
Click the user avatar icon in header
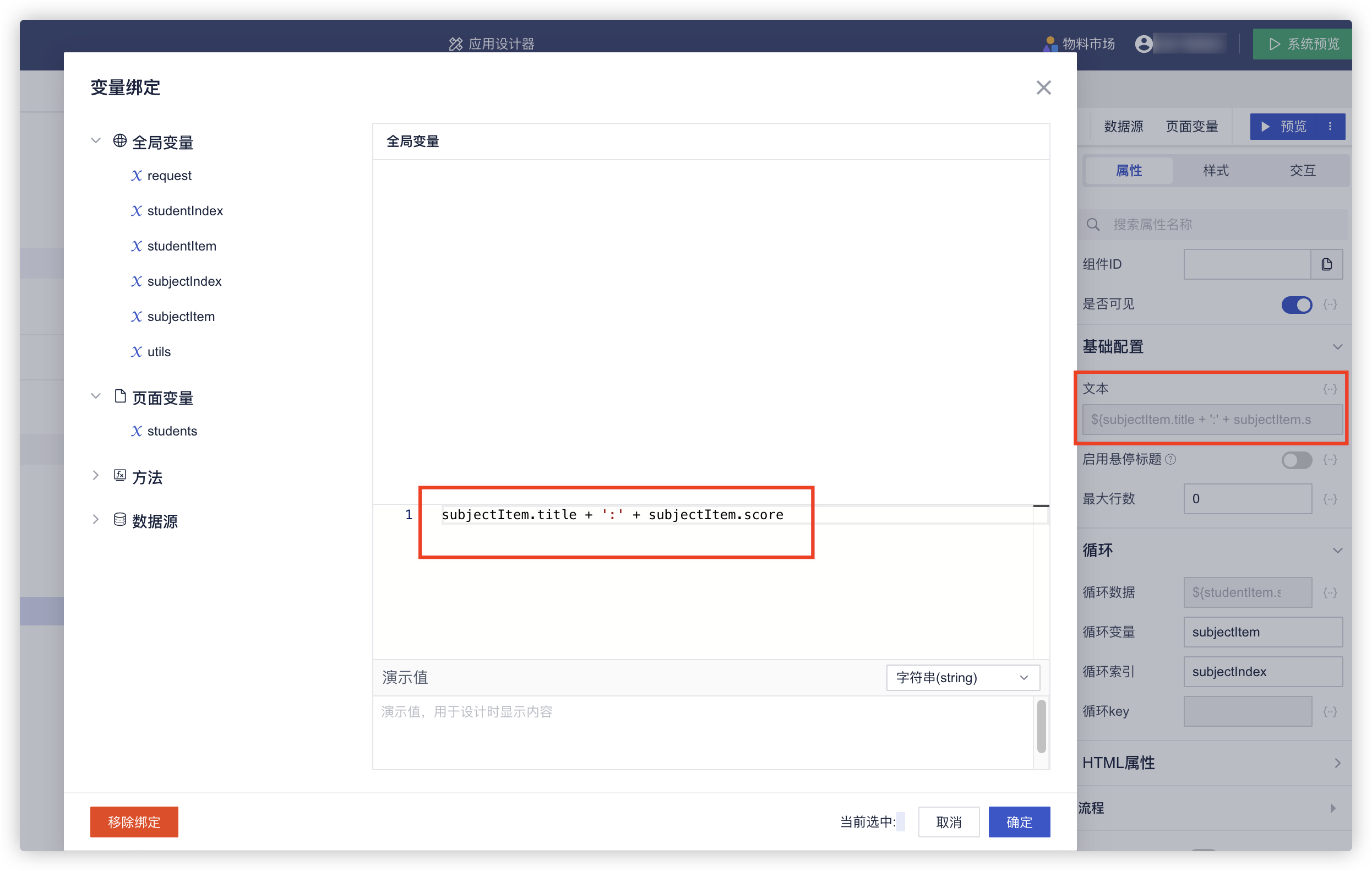coord(1143,44)
